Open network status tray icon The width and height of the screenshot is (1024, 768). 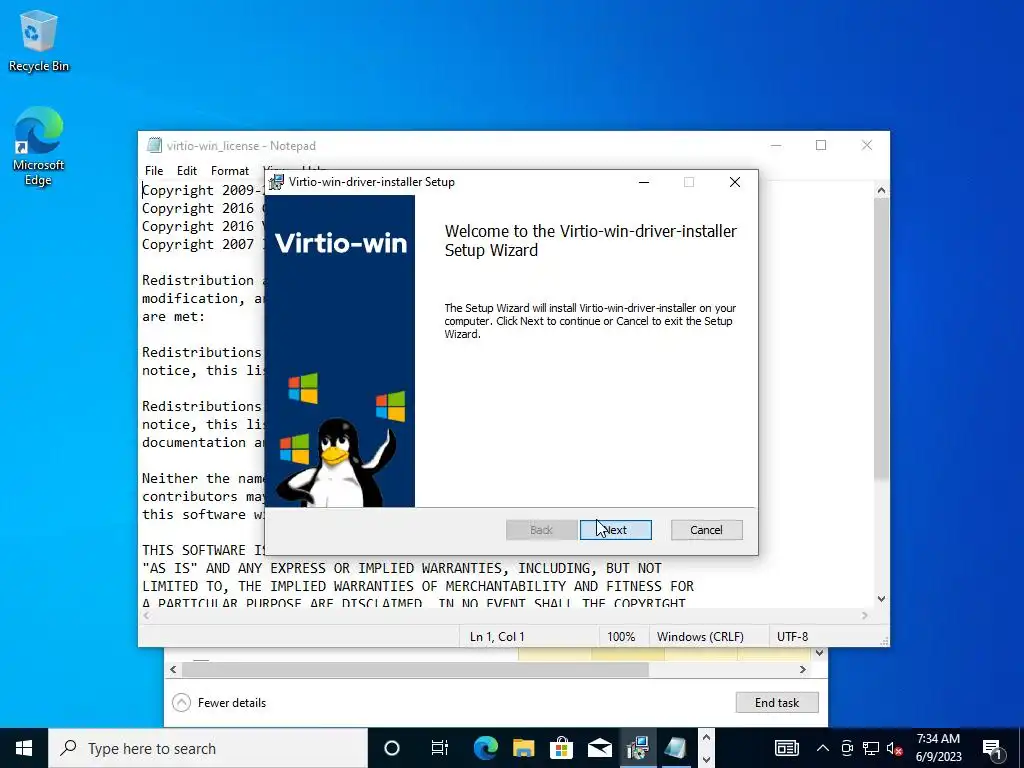tap(871, 748)
